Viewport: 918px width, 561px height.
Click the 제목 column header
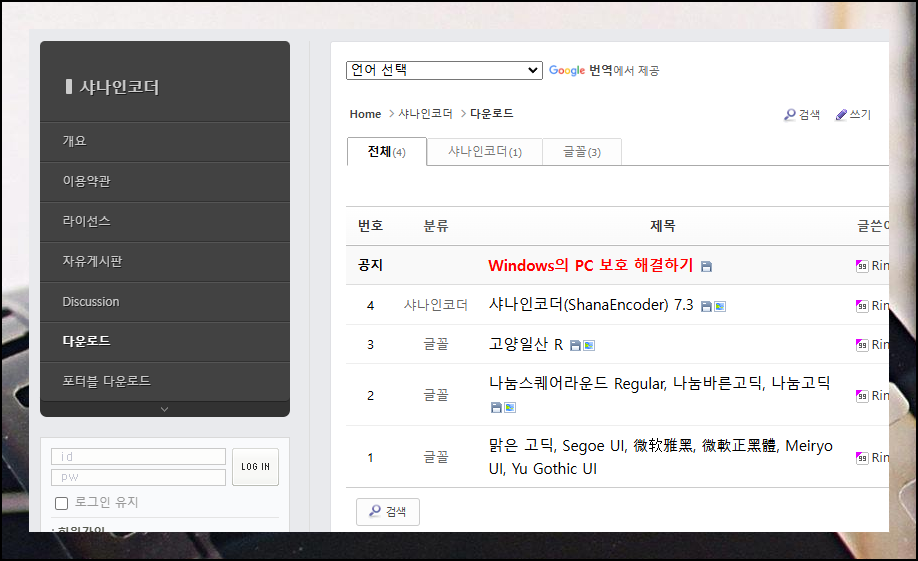(663, 226)
